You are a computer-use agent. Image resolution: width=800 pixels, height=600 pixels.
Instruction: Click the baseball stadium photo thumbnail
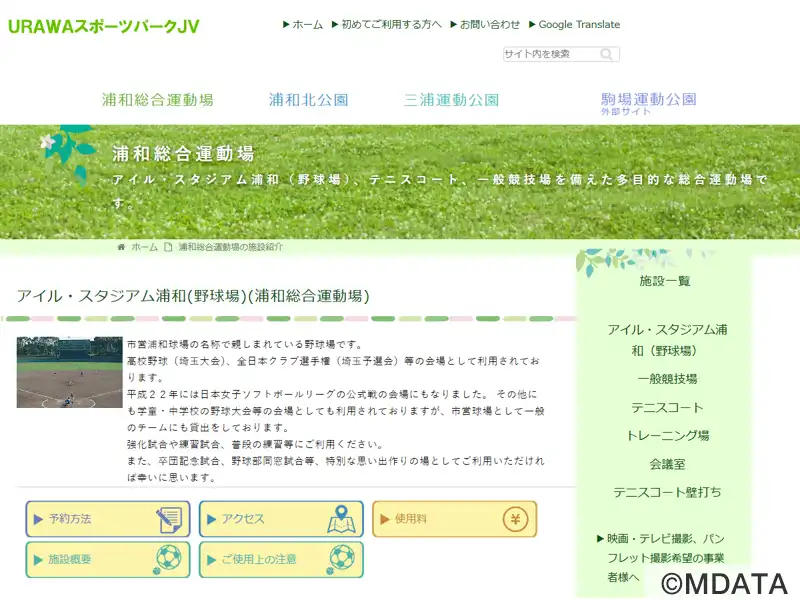pos(69,372)
